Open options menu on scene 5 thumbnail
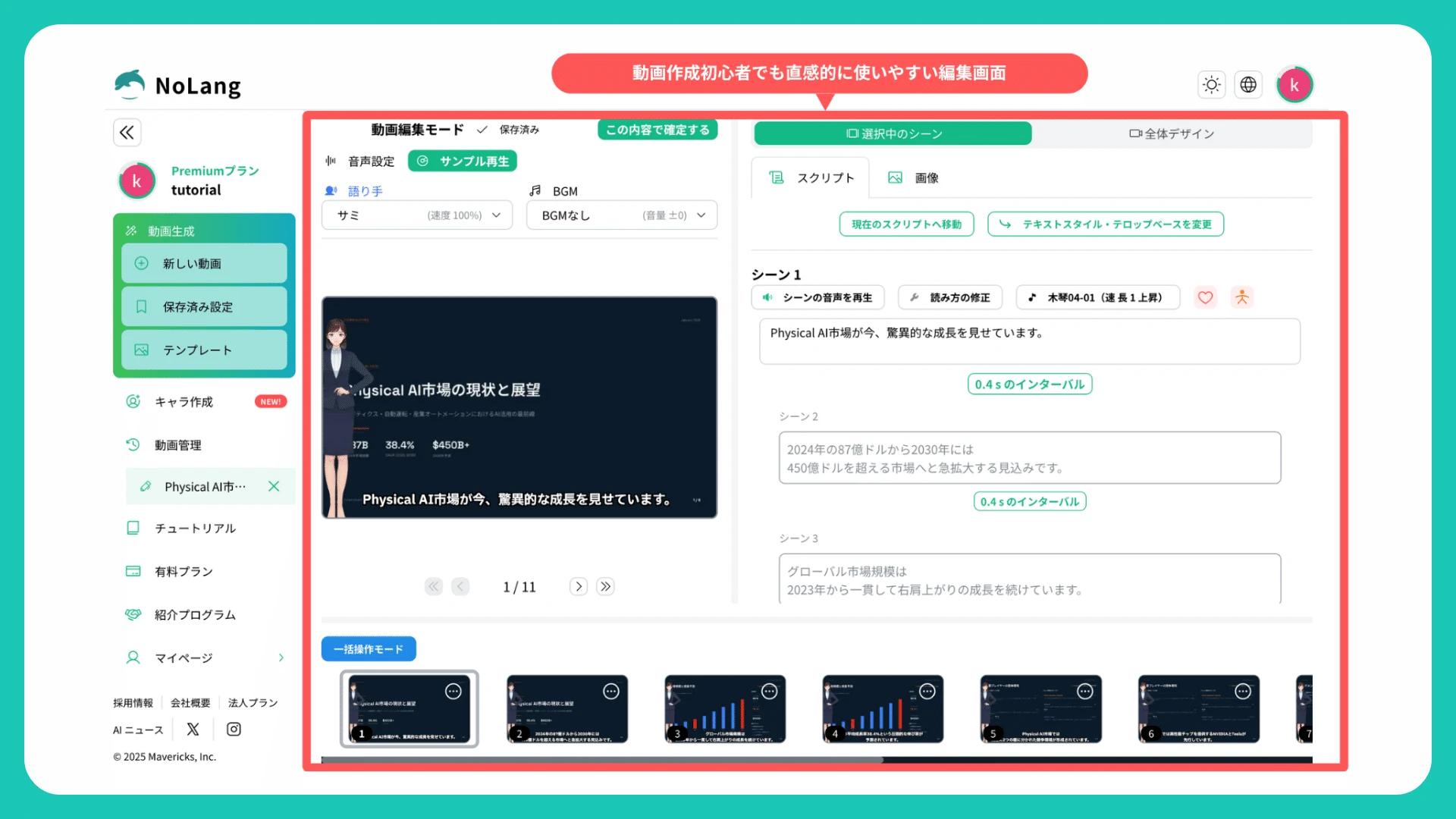Viewport: 1456px width, 819px height. [x=1085, y=691]
